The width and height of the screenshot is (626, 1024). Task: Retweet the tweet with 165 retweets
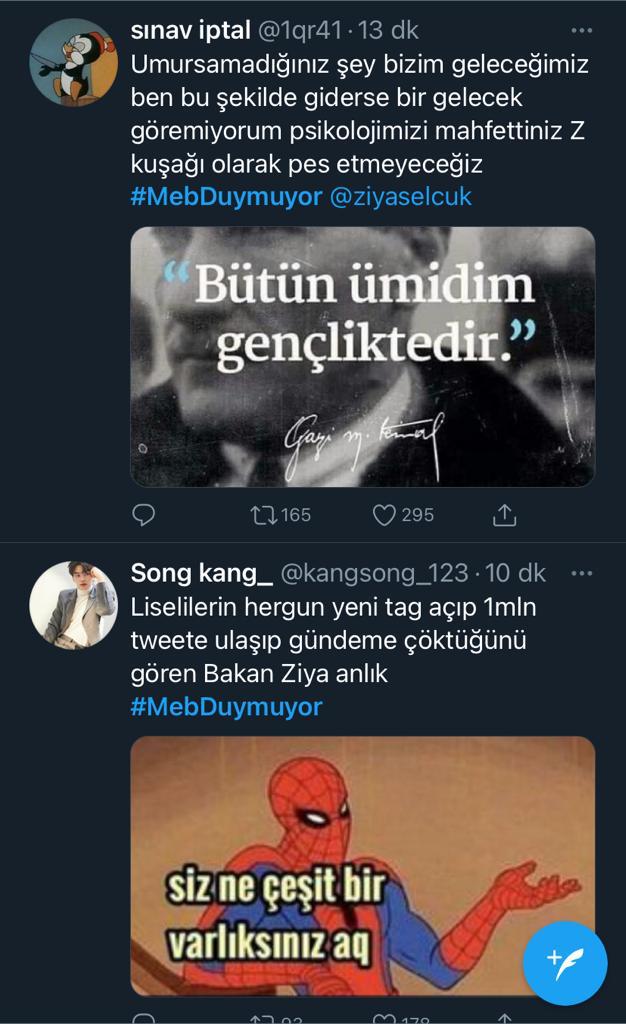(x=264, y=515)
